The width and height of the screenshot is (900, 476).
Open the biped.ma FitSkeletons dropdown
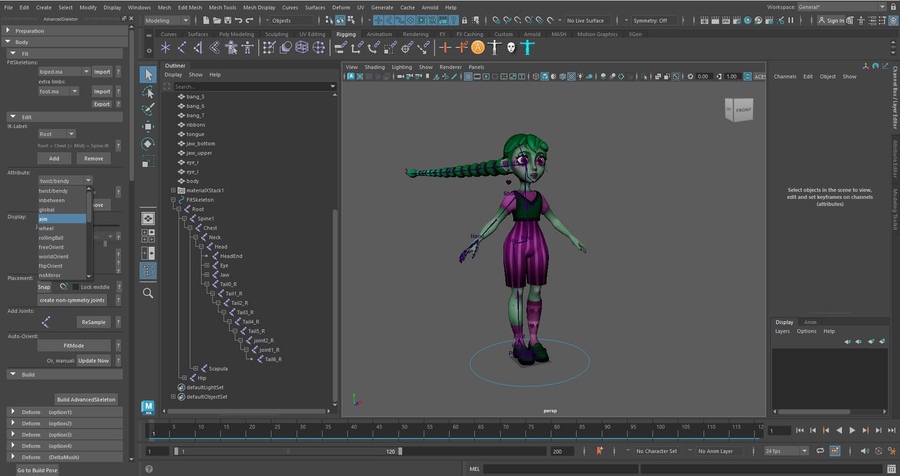coord(64,72)
